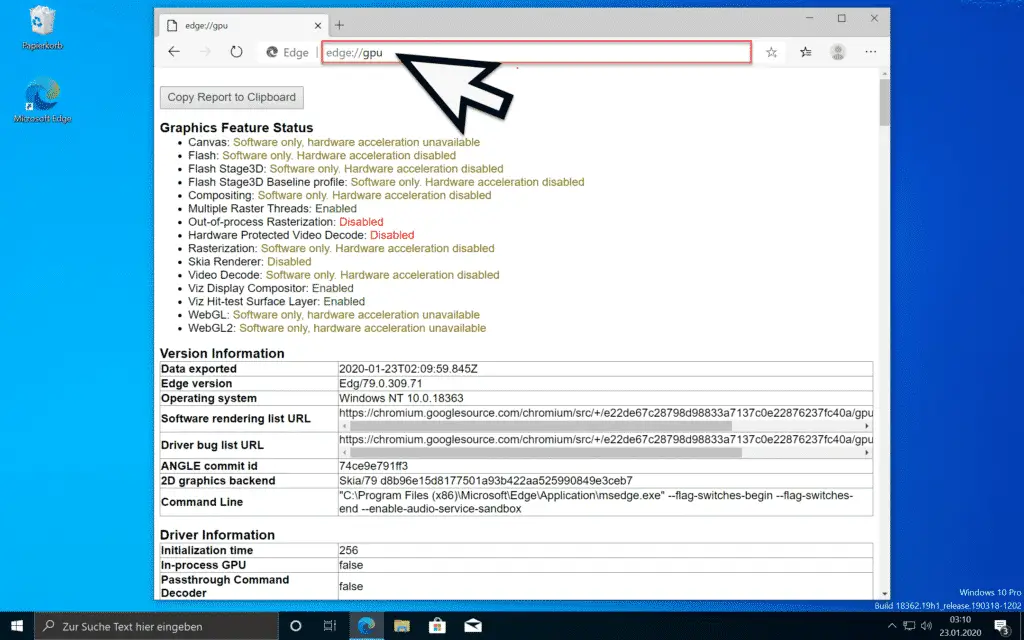This screenshot has height=640, width=1024.
Task: Select the Microsoft Edge desktop shortcut
Action: point(42,101)
